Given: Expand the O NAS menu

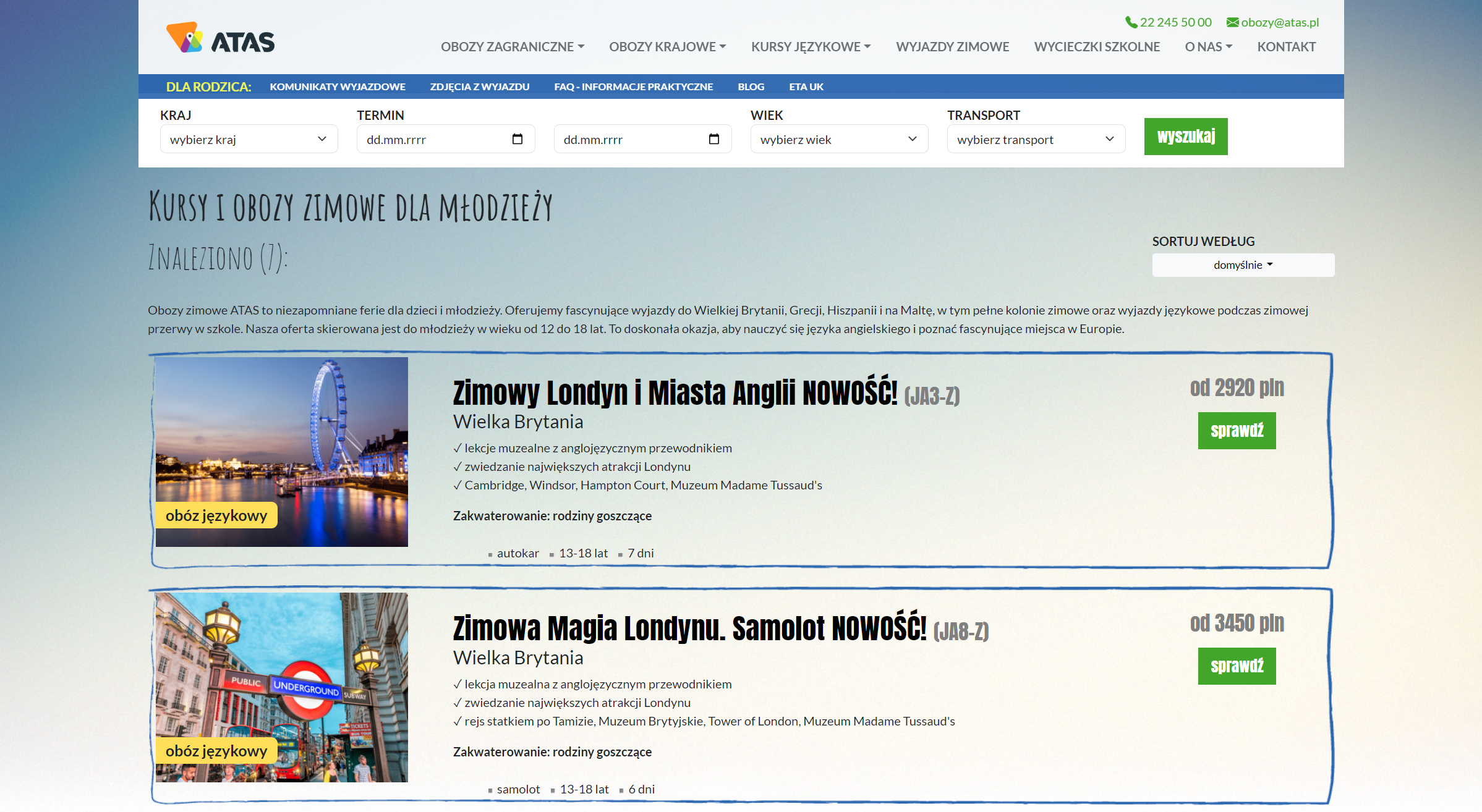Looking at the screenshot, I should [1207, 46].
